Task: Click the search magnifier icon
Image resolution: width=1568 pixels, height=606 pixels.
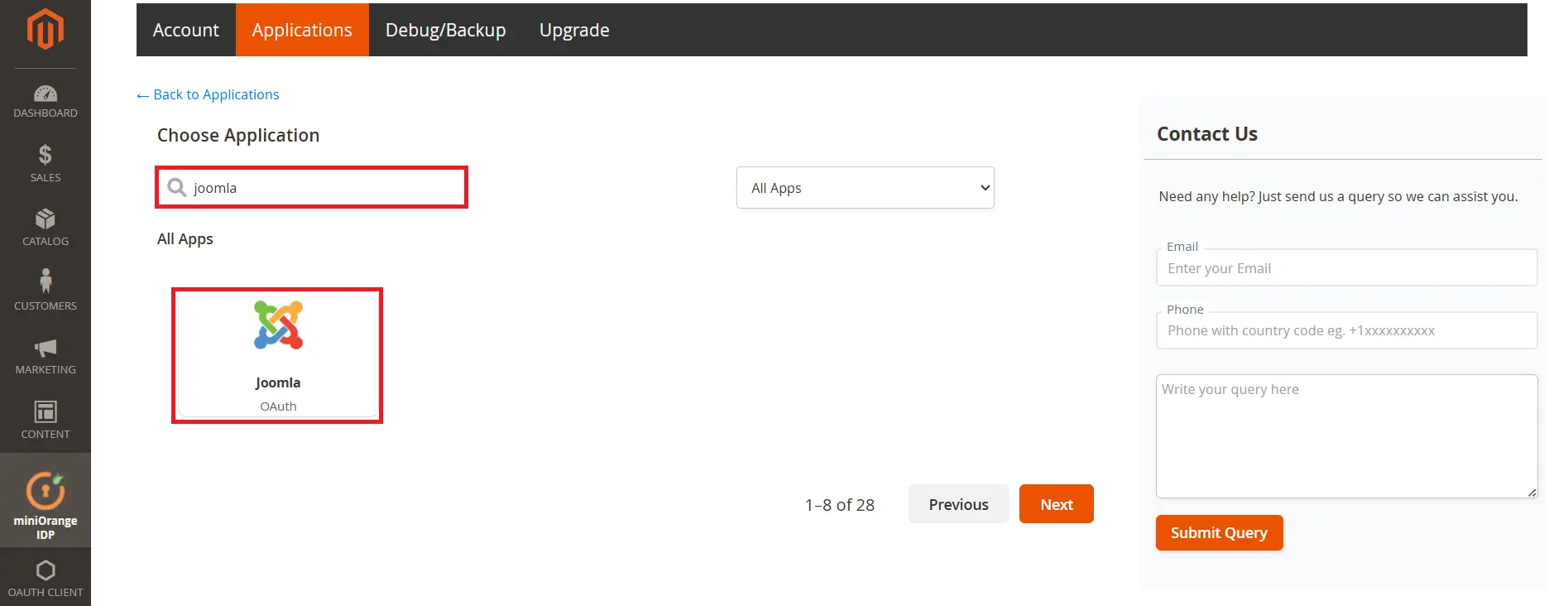Action: click(x=176, y=188)
